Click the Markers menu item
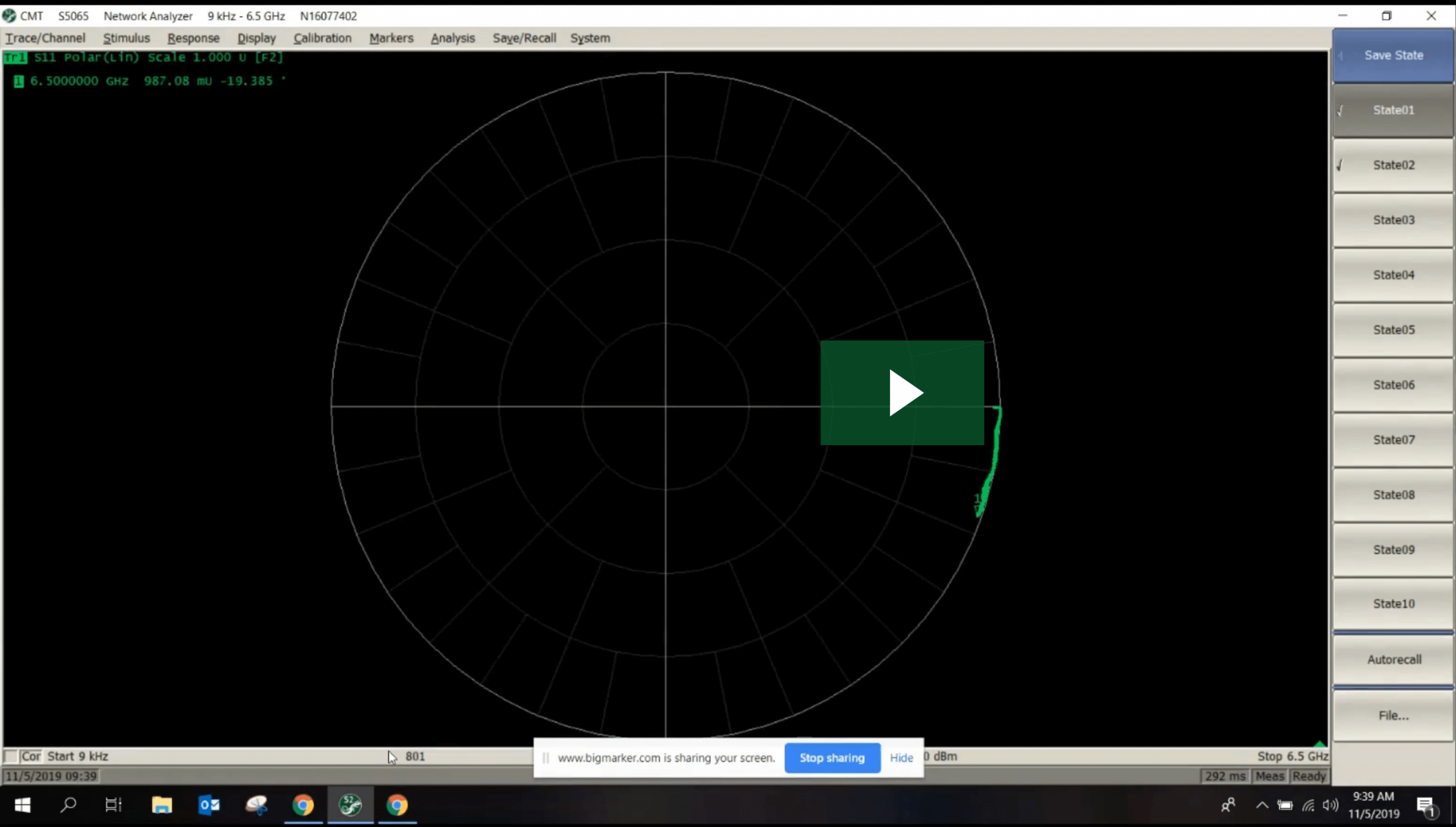The width and height of the screenshot is (1456, 827). (390, 38)
